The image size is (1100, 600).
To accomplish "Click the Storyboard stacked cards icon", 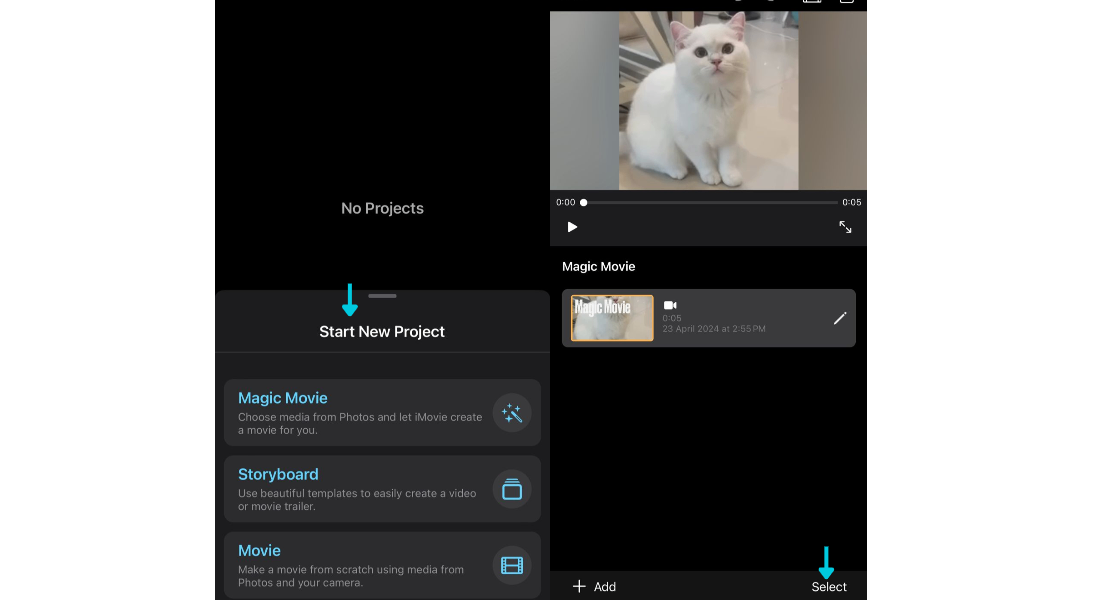I will [511, 489].
